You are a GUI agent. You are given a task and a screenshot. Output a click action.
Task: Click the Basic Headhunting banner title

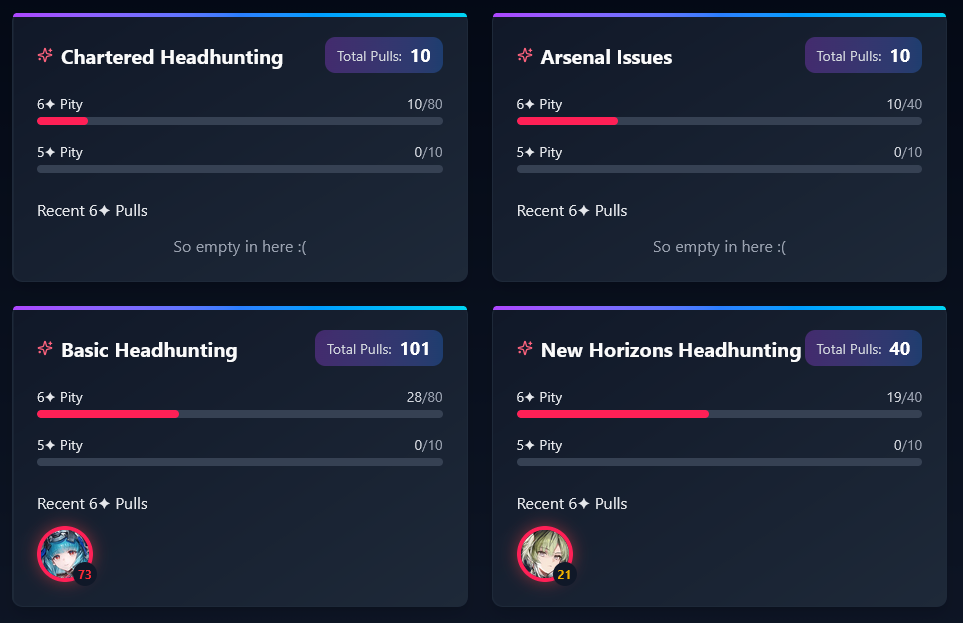click(149, 350)
